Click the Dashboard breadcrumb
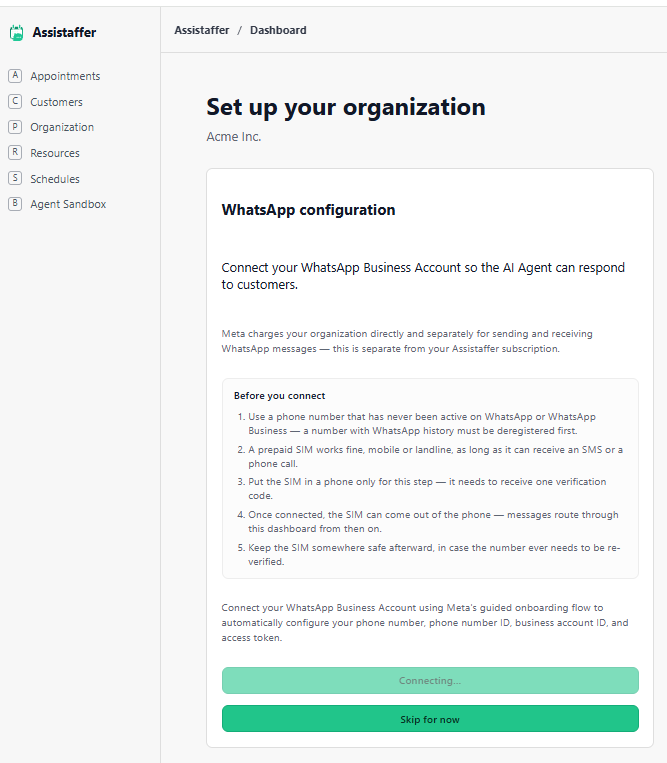The height and width of the screenshot is (763, 667). 278,30
